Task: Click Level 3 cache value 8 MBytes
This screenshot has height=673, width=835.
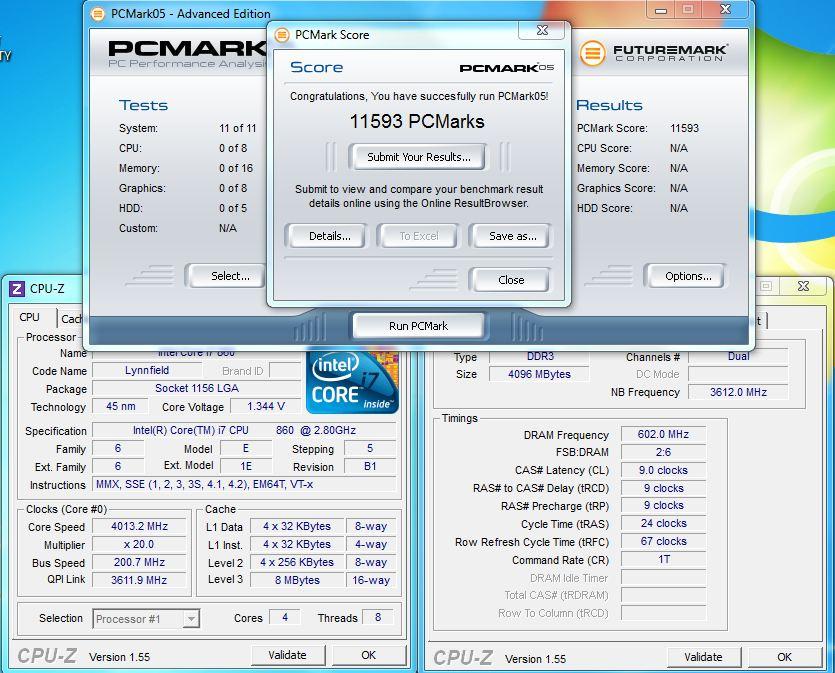Action: click(x=297, y=580)
